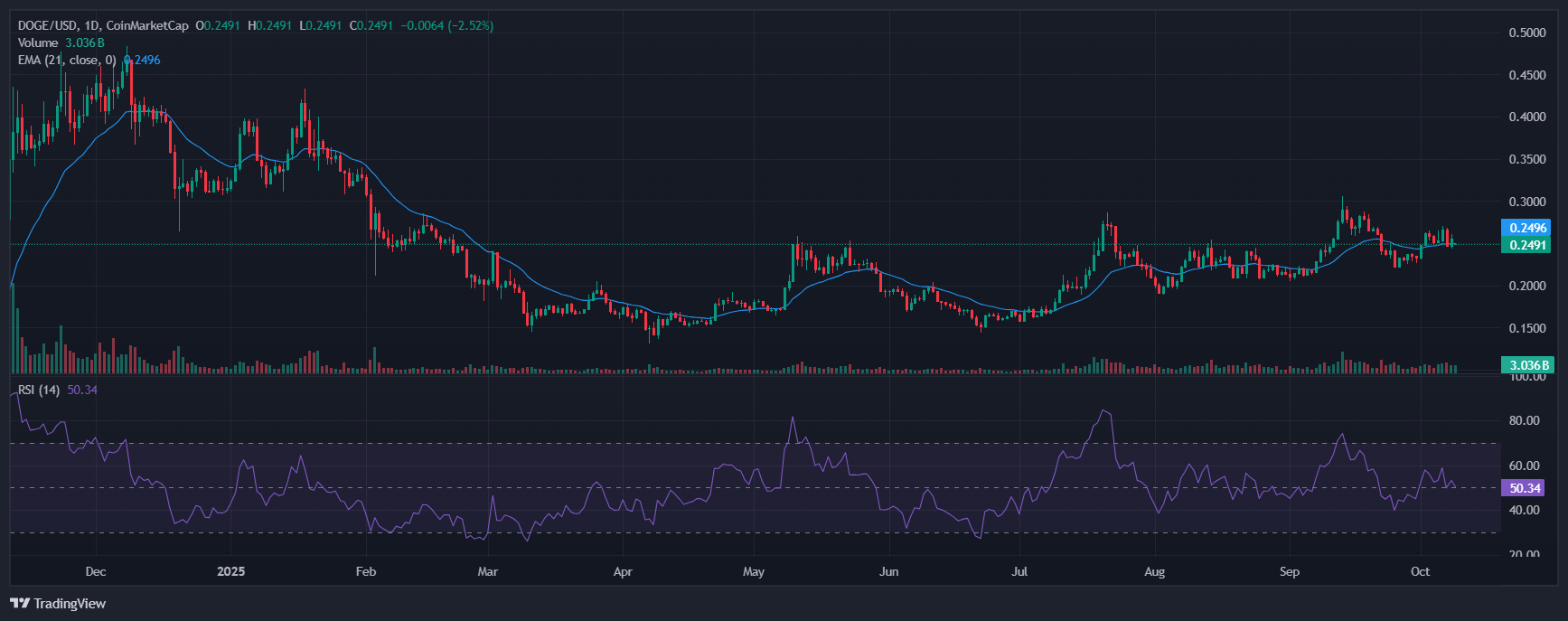The height and width of the screenshot is (621, 1568).
Task: Select the 0.1500 price scale label
Action: pos(1526,328)
